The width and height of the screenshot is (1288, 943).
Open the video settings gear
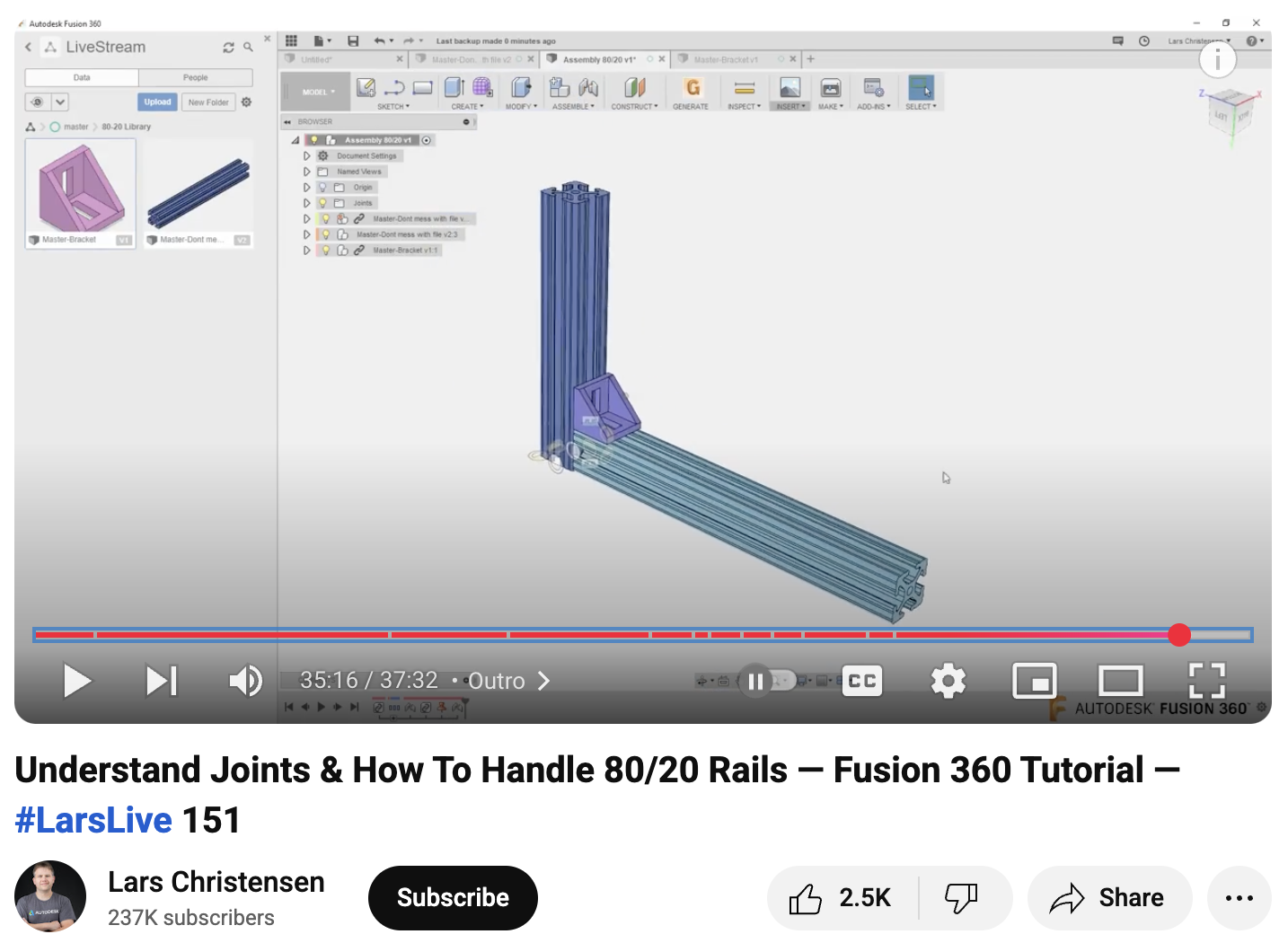(948, 681)
